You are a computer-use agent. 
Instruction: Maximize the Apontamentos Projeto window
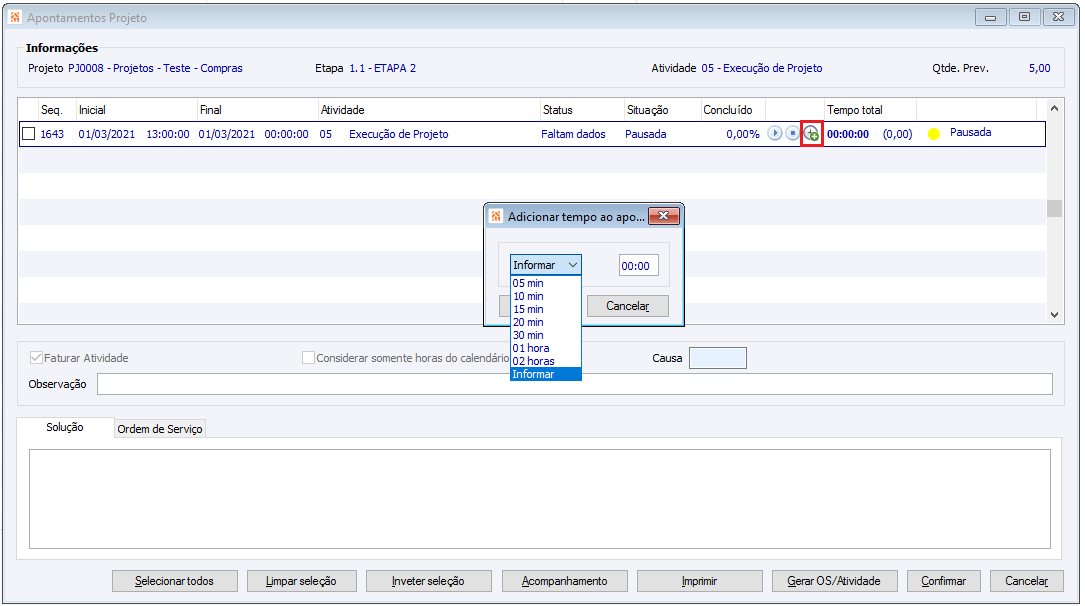[x=1024, y=17]
